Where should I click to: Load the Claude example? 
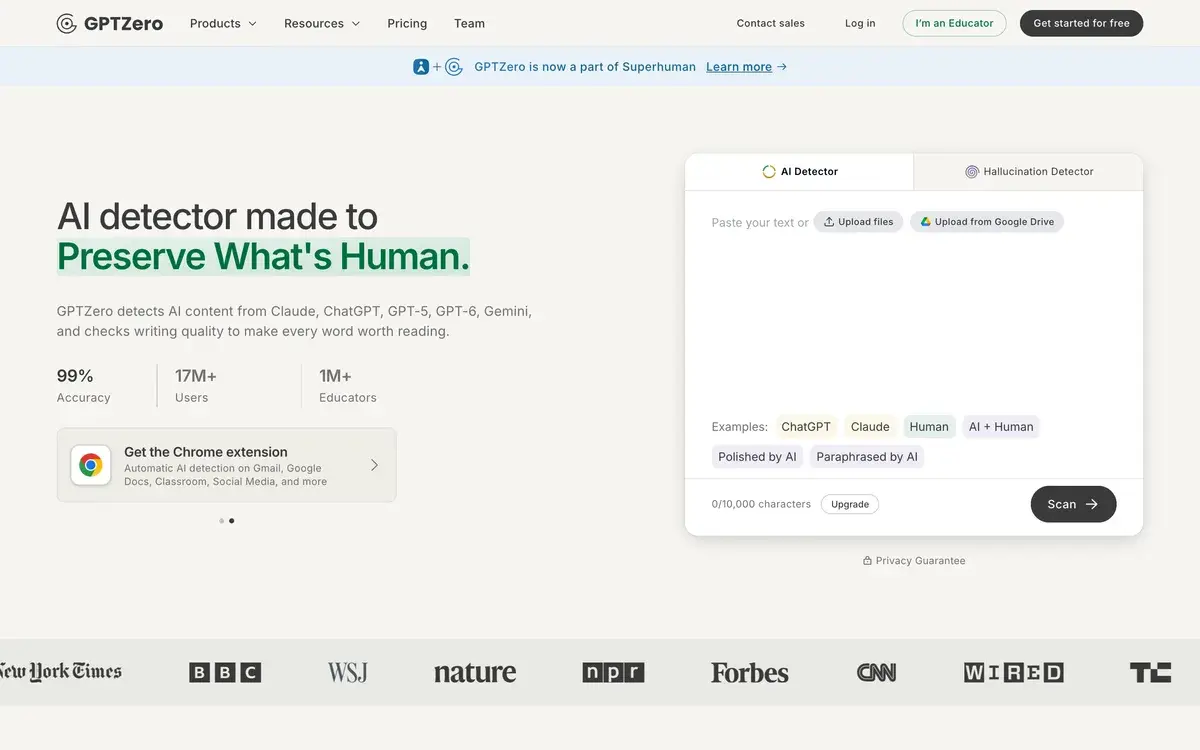pyautogui.click(x=870, y=427)
